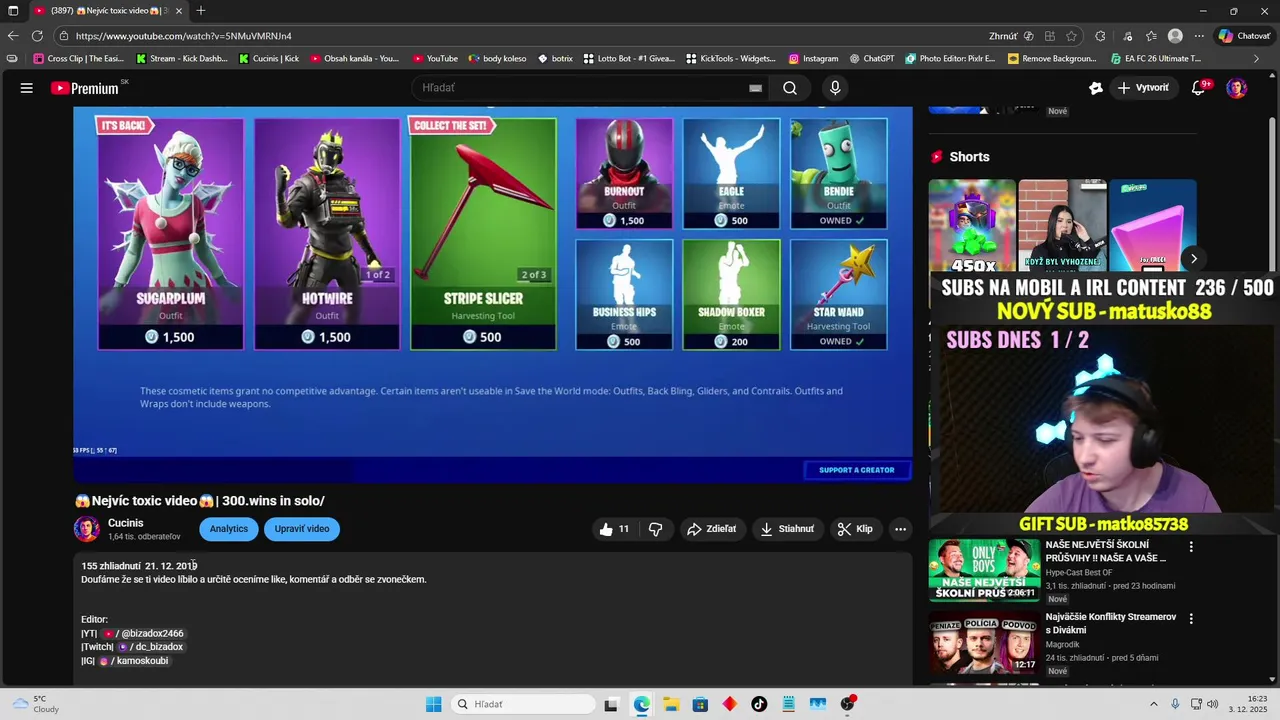Open Naše největší školní průšvihy thumbnail
The width and height of the screenshot is (1280, 720).
pos(984,571)
